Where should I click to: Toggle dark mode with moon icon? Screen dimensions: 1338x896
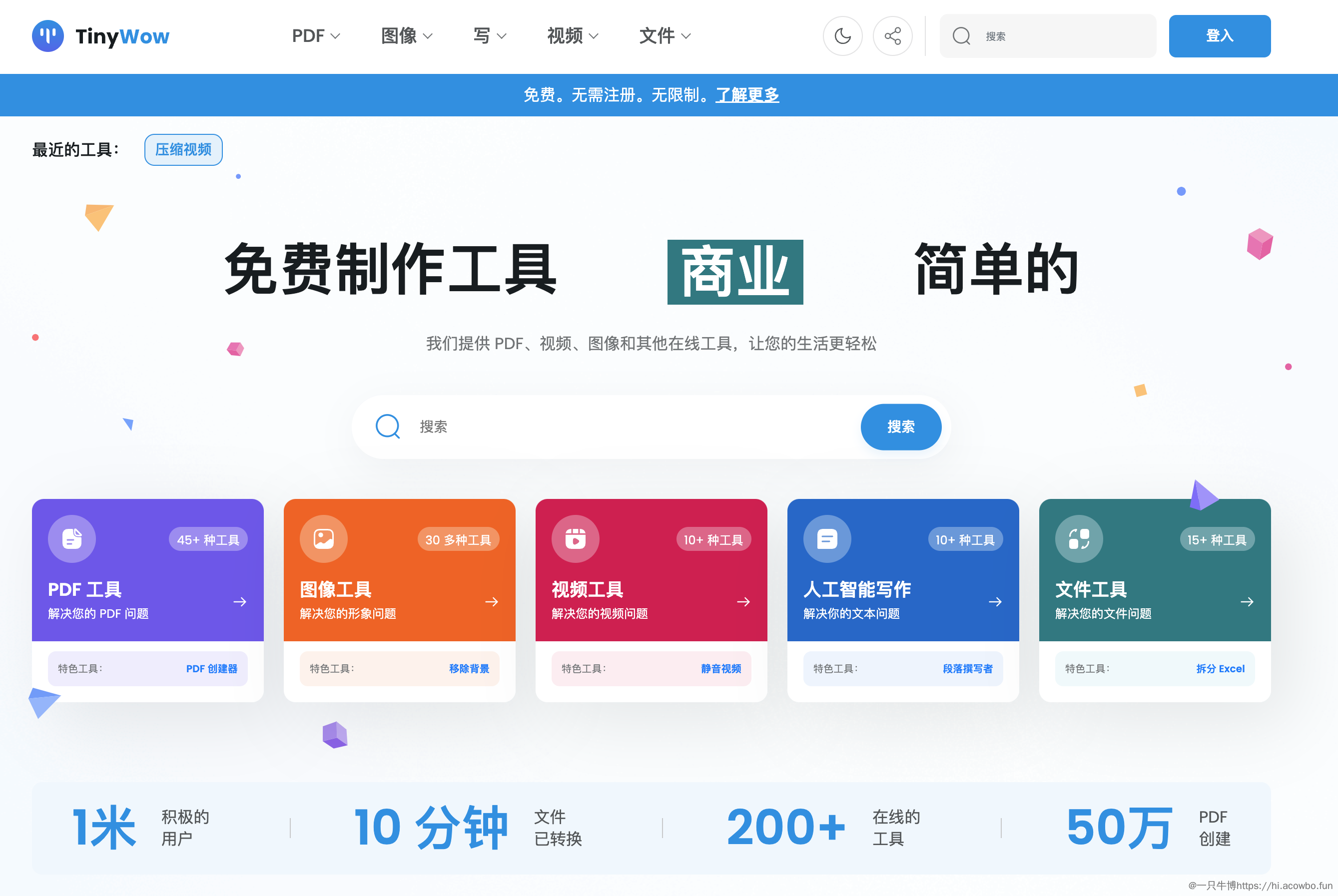click(x=842, y=36)
